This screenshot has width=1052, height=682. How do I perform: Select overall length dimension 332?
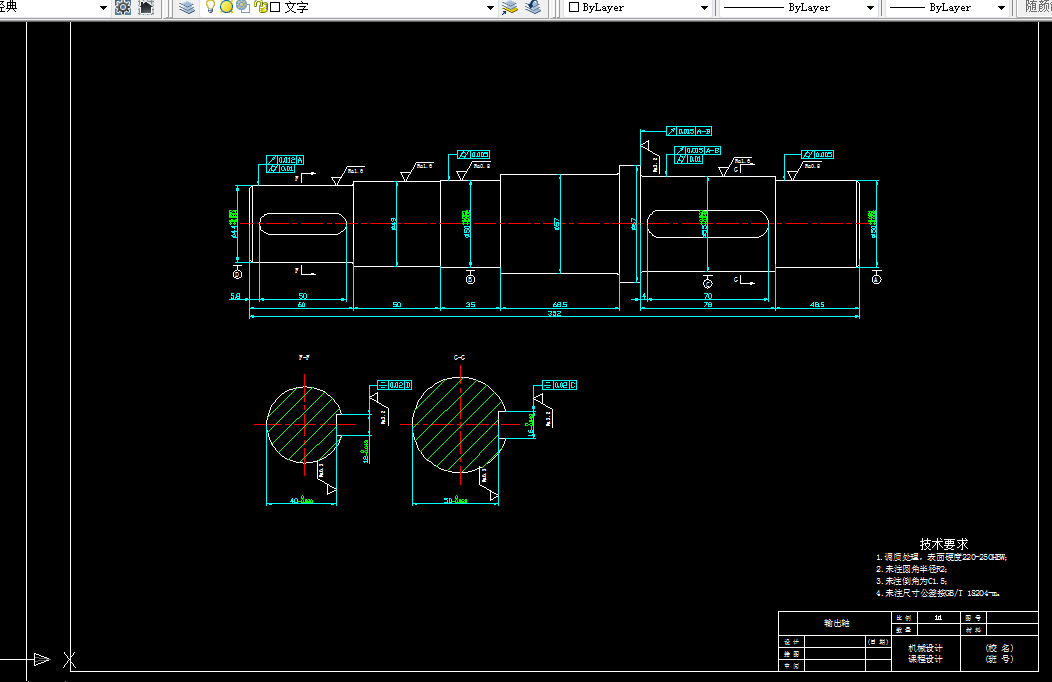554,314
